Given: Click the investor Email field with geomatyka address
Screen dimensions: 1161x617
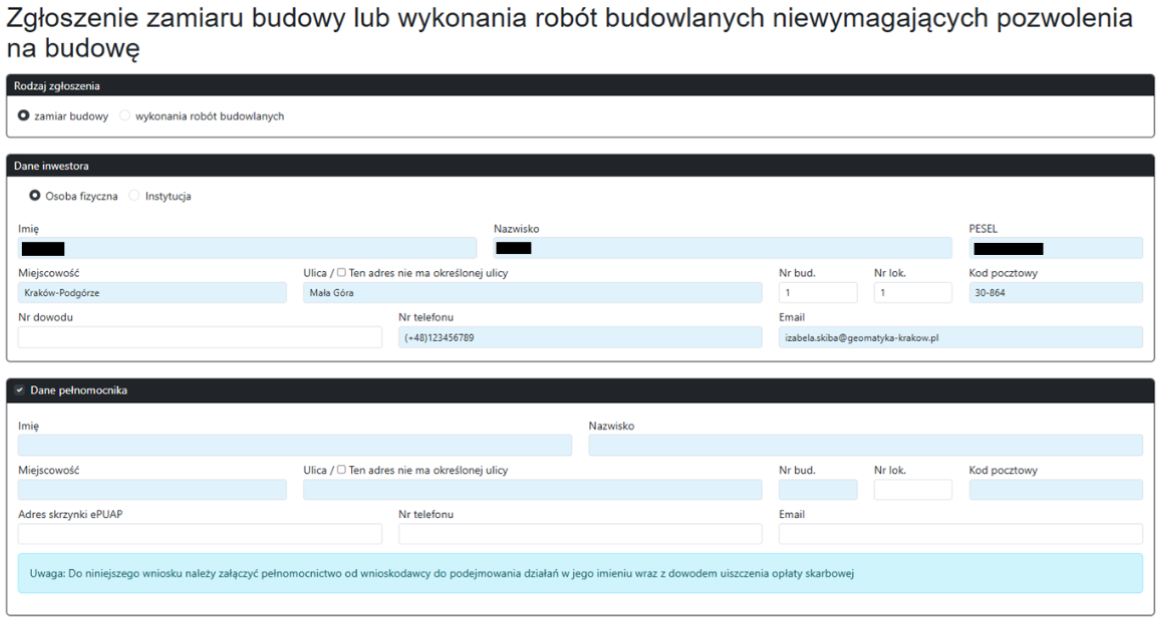Looking at the screenshot, I should coord(960,337).
